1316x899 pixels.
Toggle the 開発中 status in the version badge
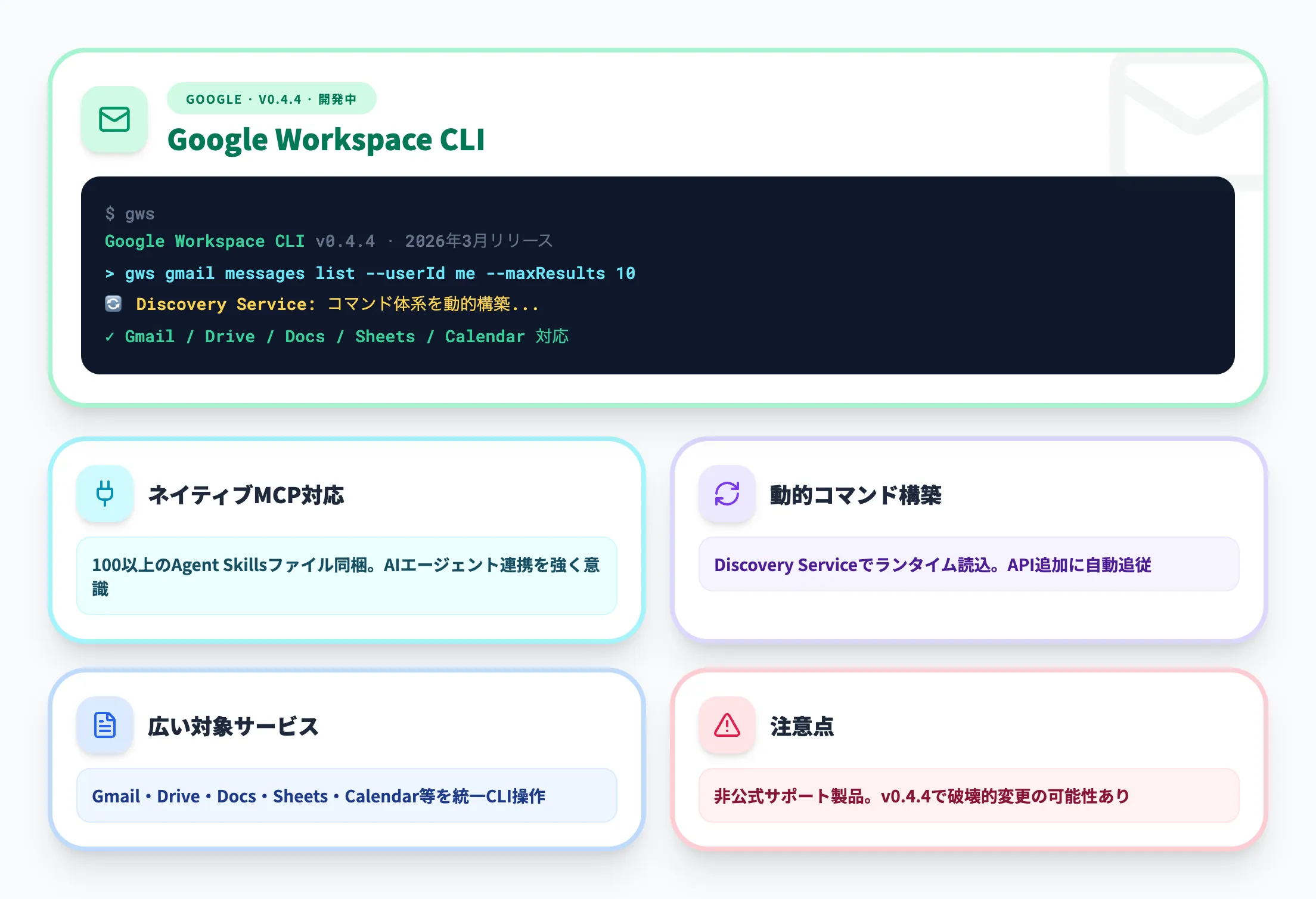point(339,99)
